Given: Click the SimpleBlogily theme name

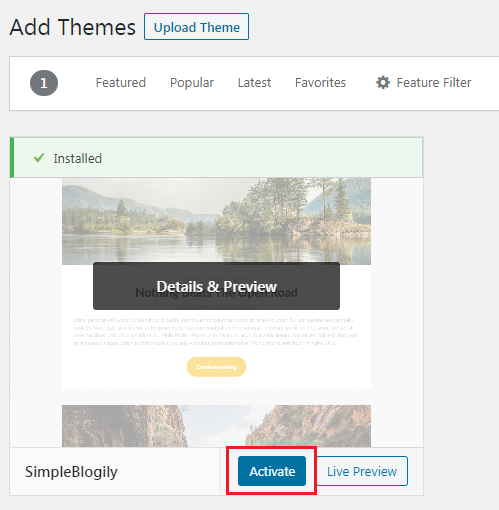Looking at the screenshot, I should pos(71,472).
